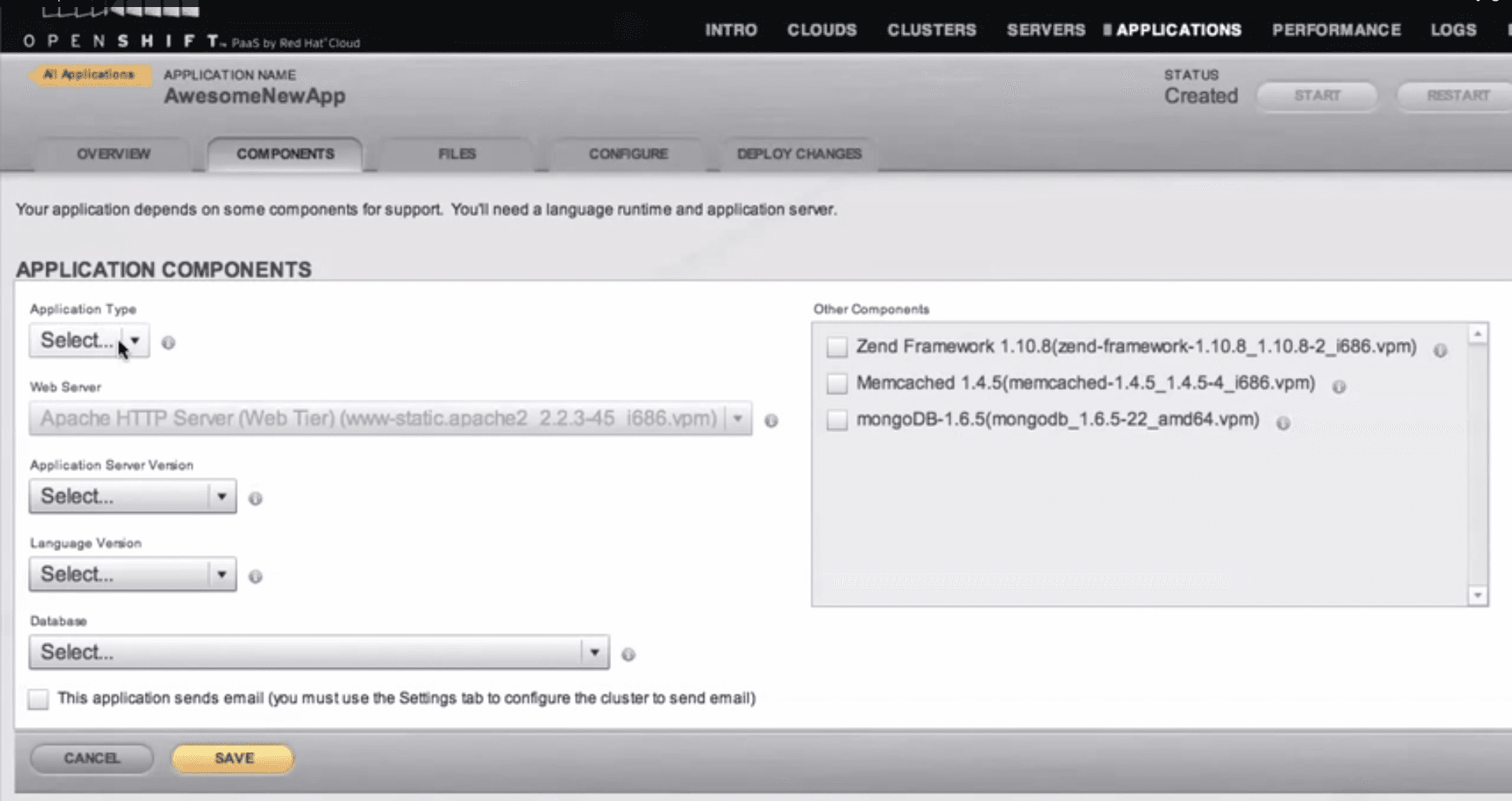The image size is (1512, 801).
Task: Click info icon beside Application Type
Action: (168, 343)
